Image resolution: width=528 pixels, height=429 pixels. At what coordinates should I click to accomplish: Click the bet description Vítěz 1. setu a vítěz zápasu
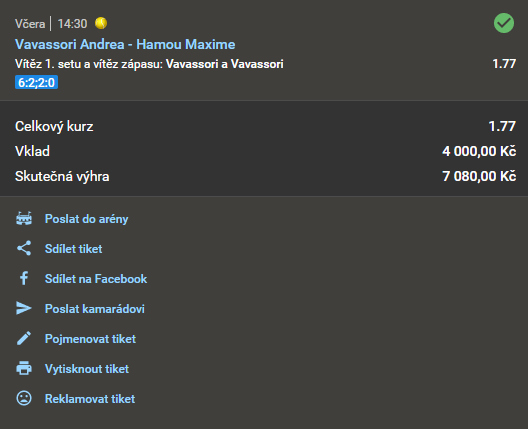point(89,64)
